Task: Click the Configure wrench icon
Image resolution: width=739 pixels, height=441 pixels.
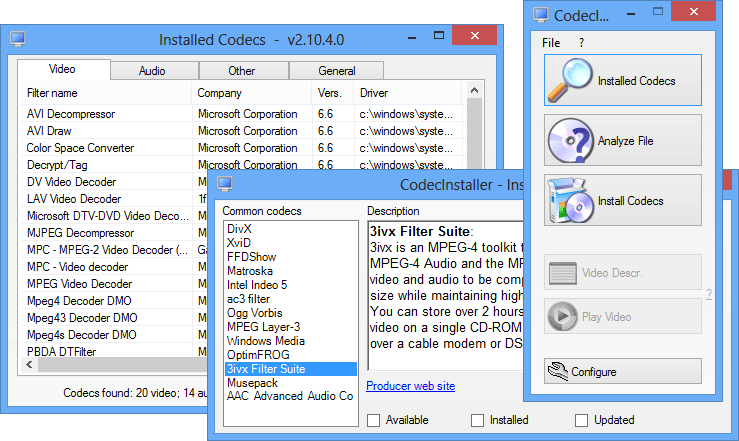Action: click(558, 371)
